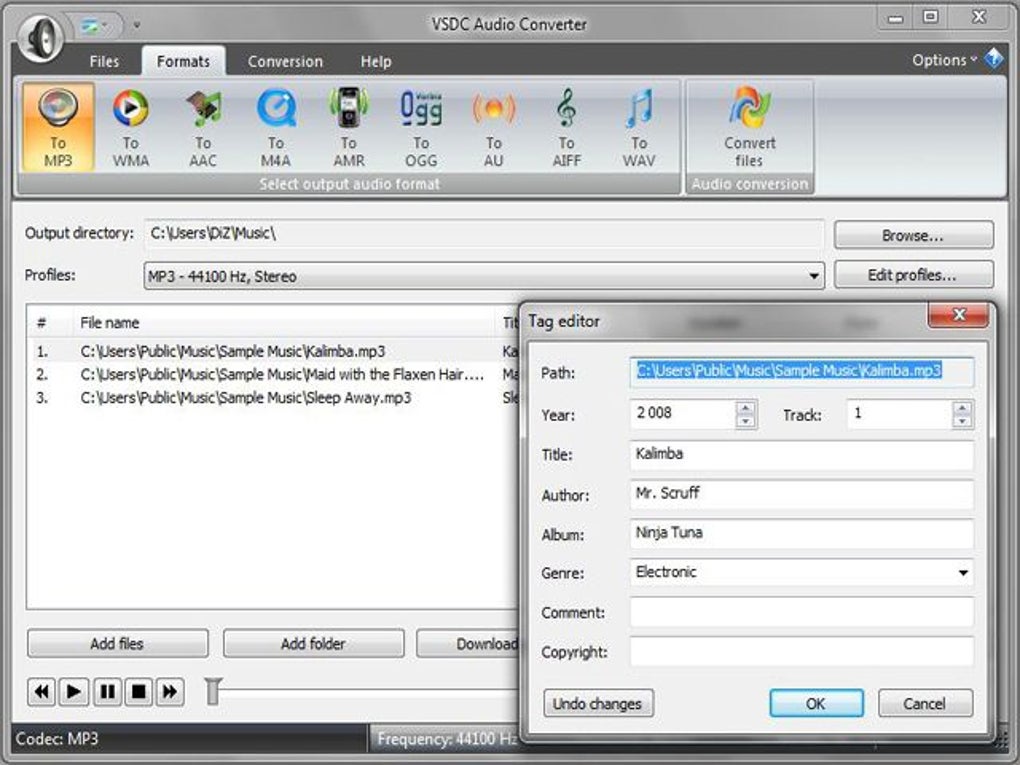Close the Tag editor dialog
Screen dimensions: 1020x765
tap(958, 315)
